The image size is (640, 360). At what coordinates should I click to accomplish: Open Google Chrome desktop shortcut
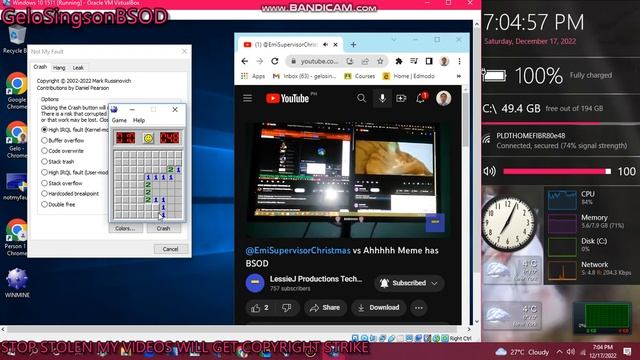(17, 91)
